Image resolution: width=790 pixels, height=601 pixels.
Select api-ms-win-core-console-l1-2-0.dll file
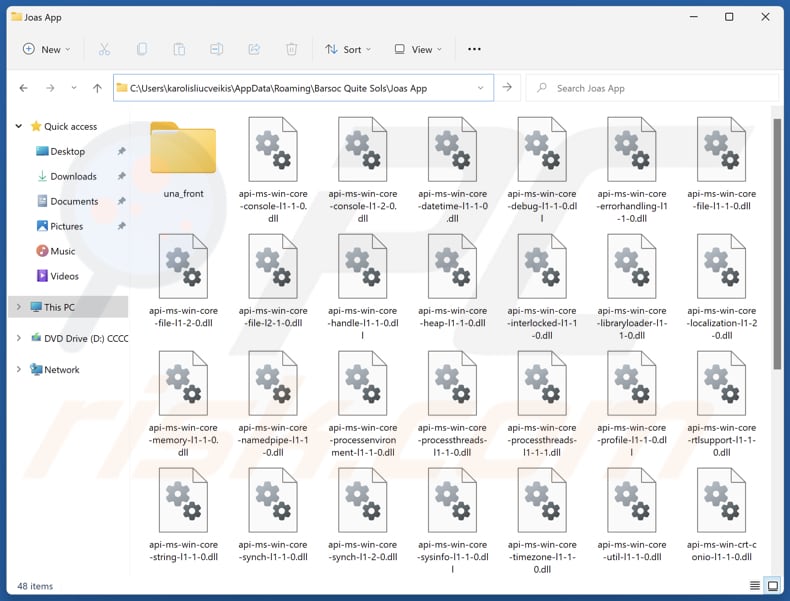click(363, 170)
